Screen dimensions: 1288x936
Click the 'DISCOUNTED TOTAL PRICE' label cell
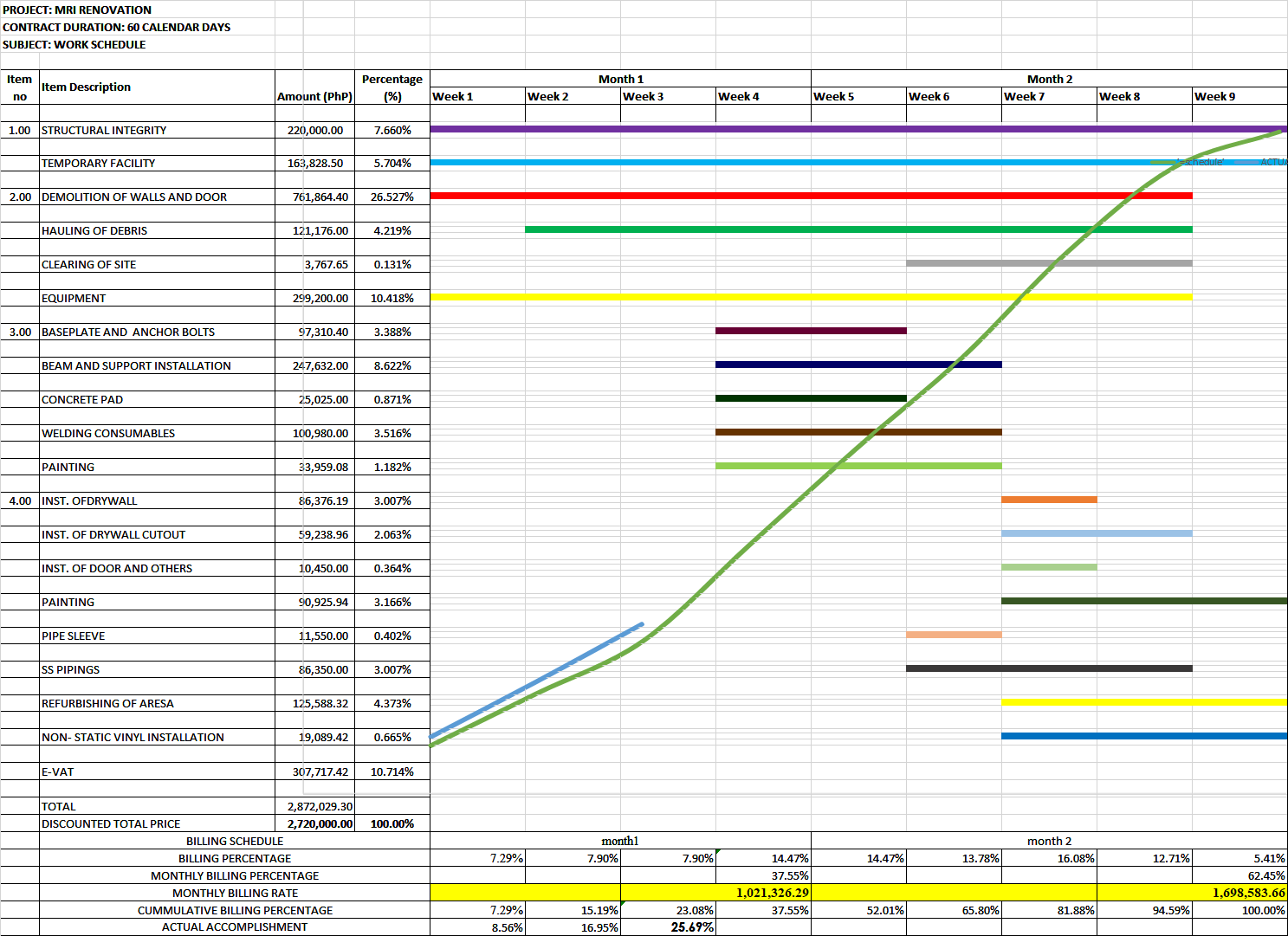click(157, 823)
